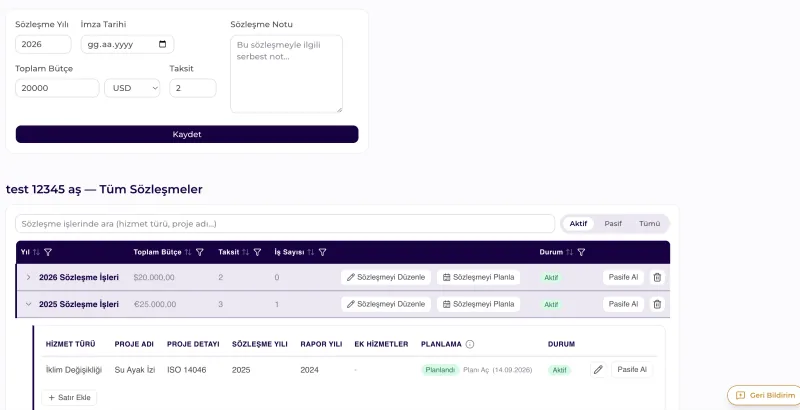
Task: Click the 2026 Sözleşme İşleri title
Action: [x=79, y=277]
